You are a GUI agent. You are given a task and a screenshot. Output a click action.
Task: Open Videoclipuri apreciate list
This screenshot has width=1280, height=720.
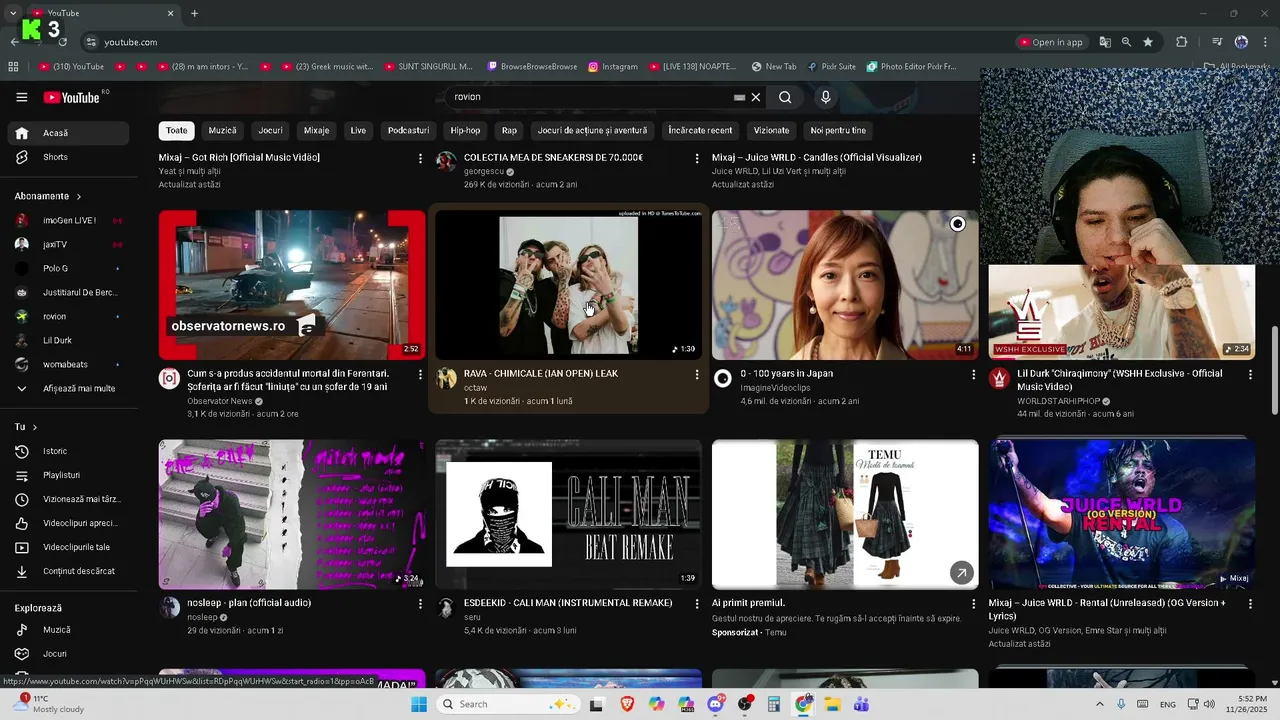[x=67, y=523]
